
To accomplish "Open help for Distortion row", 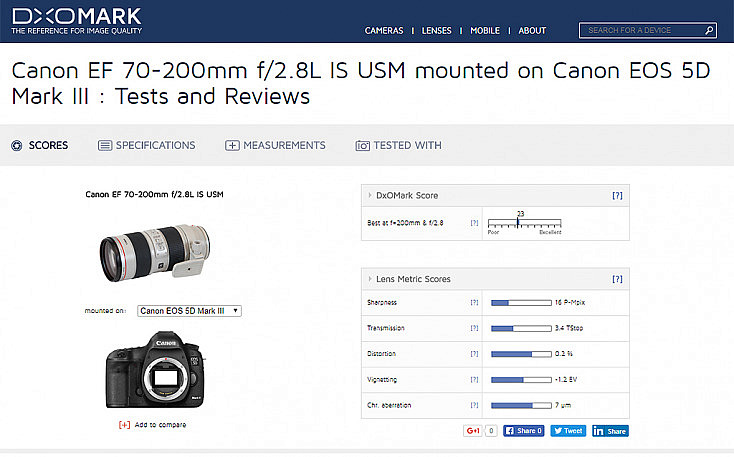I will coord(474,354).
